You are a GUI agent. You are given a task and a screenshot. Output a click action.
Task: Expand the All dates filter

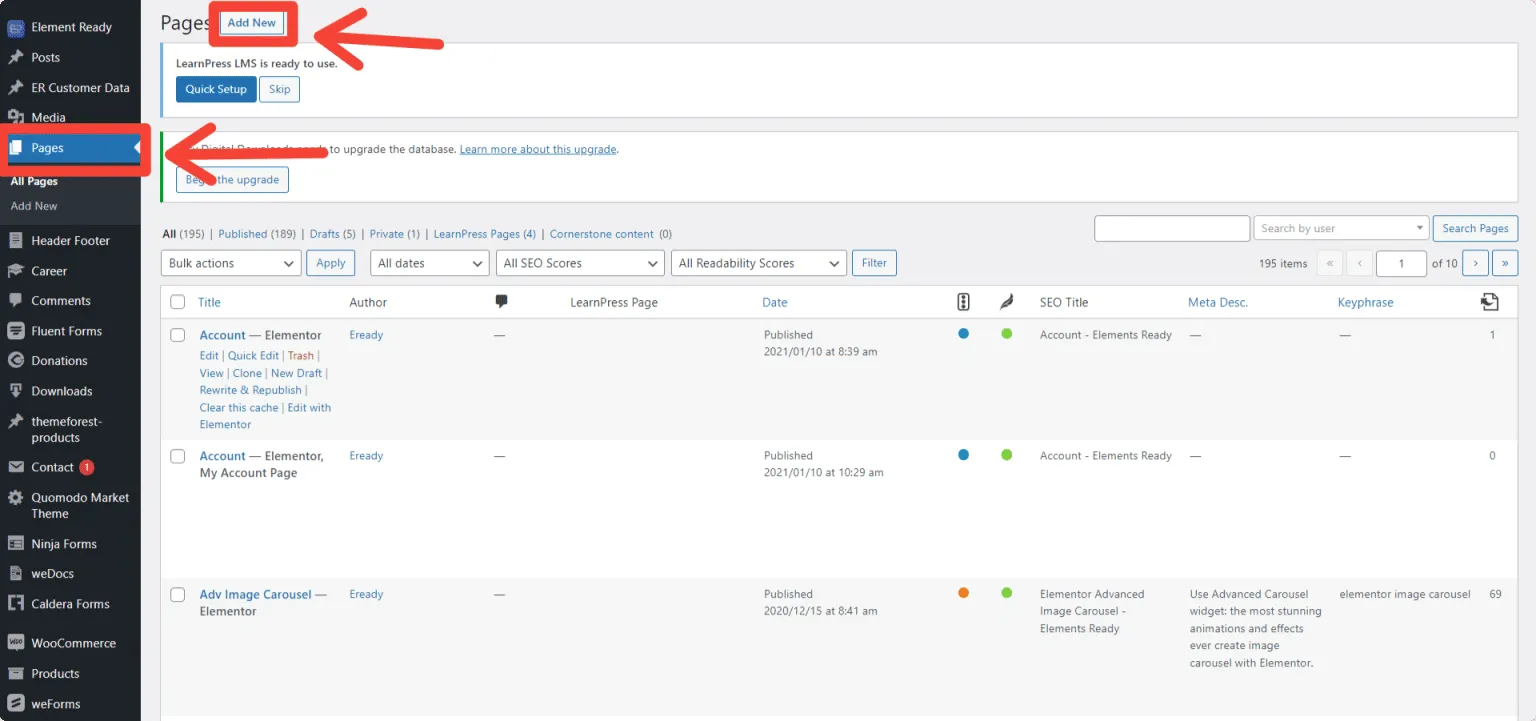(x=429, y=262)
